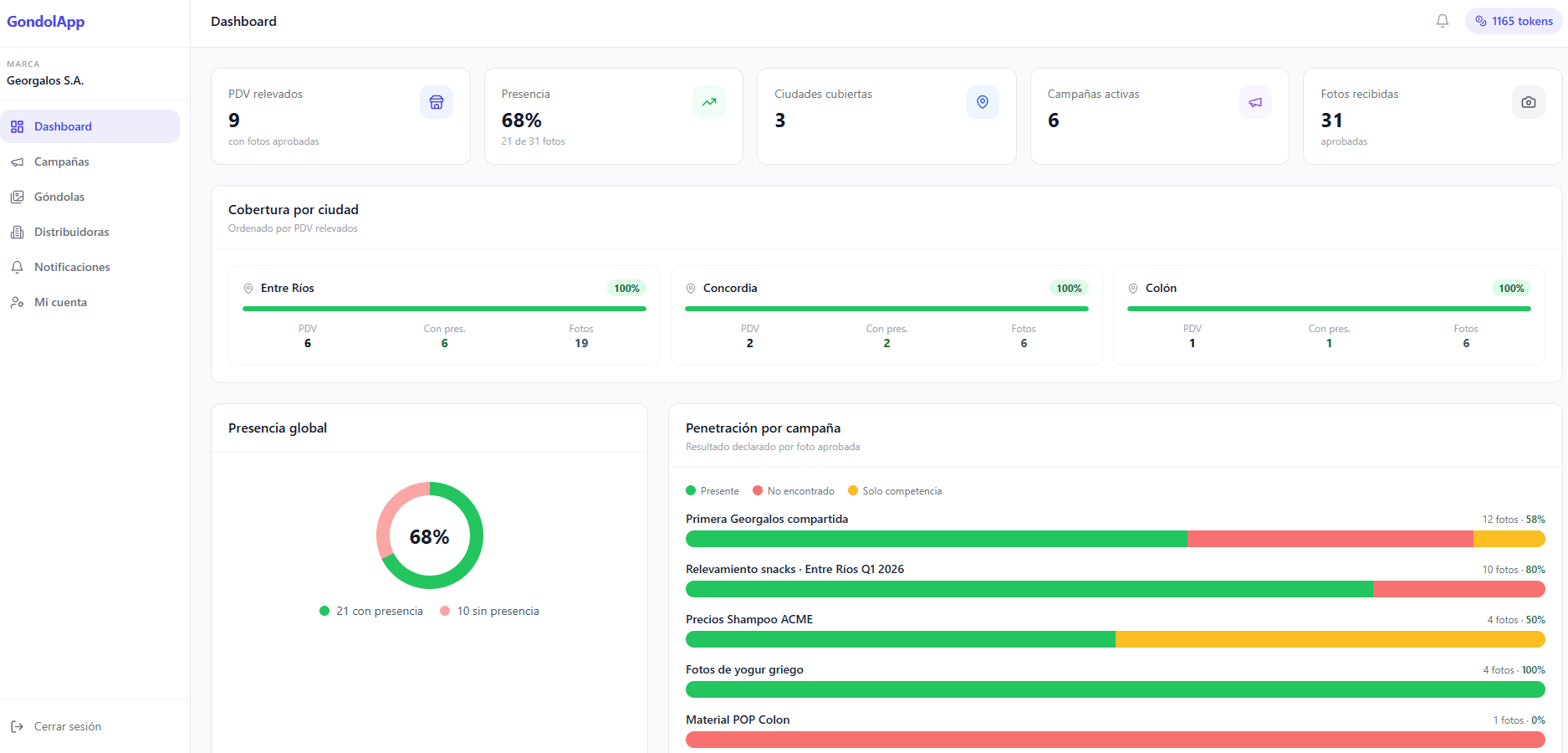Click the 100% badge on Concordia card
1568x753 pixels.
pos(1069,288)
